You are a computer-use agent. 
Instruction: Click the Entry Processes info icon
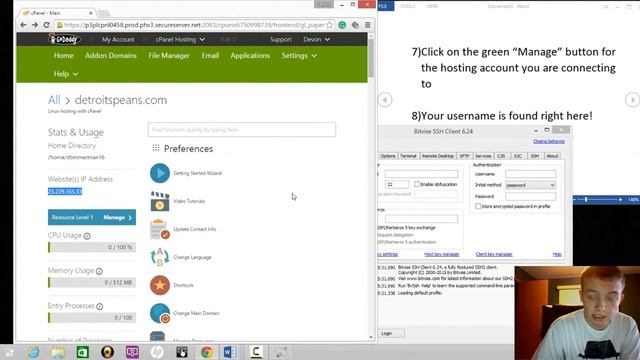100,307
